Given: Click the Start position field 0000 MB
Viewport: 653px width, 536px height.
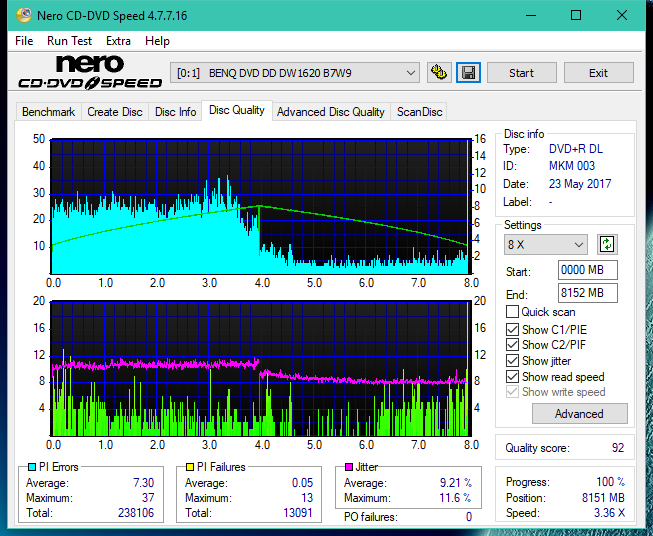Looking at the screenshot, I should (587, 270).
